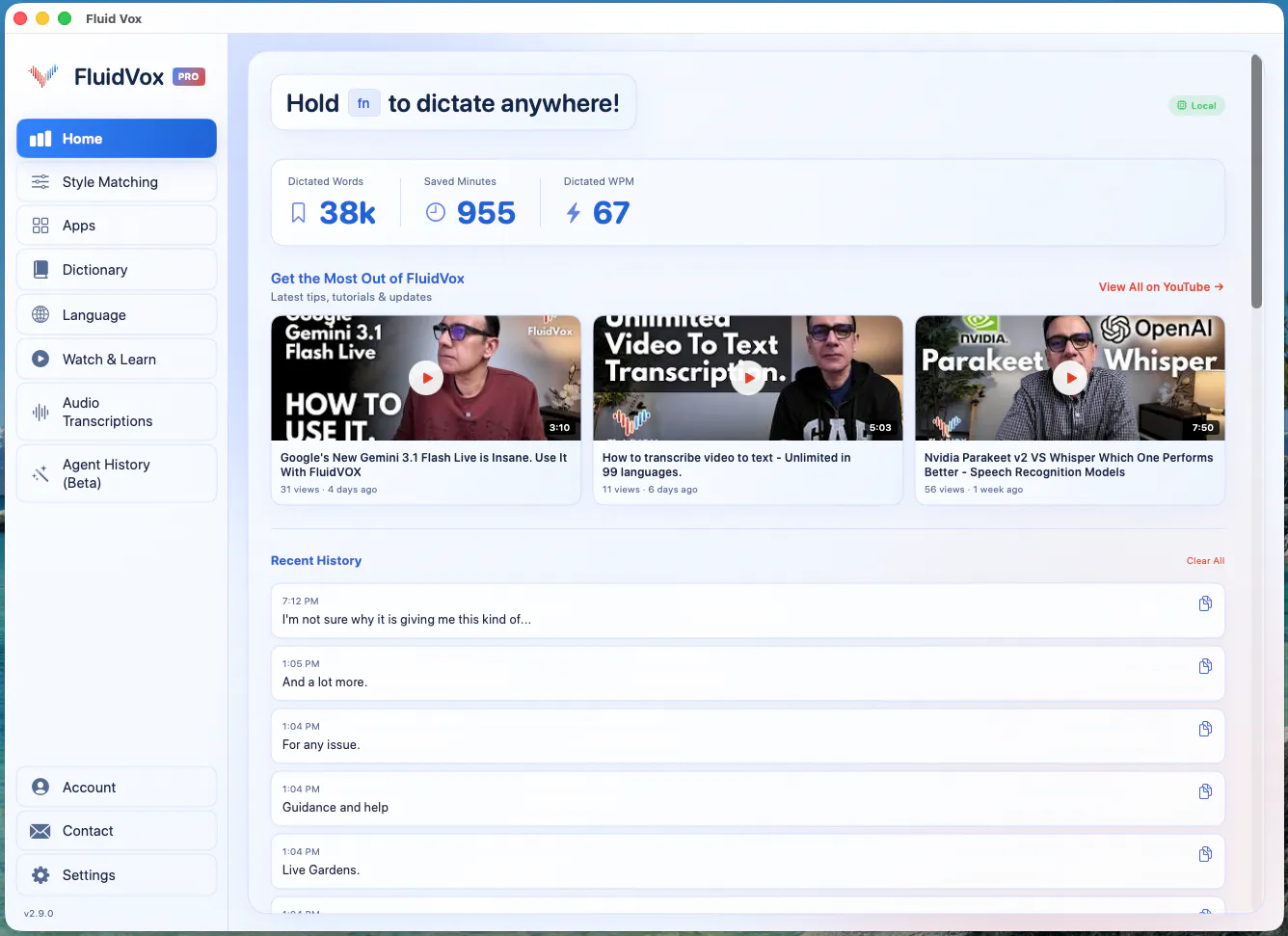Copy the 'Guidance and help' entry

[1205, 791]
